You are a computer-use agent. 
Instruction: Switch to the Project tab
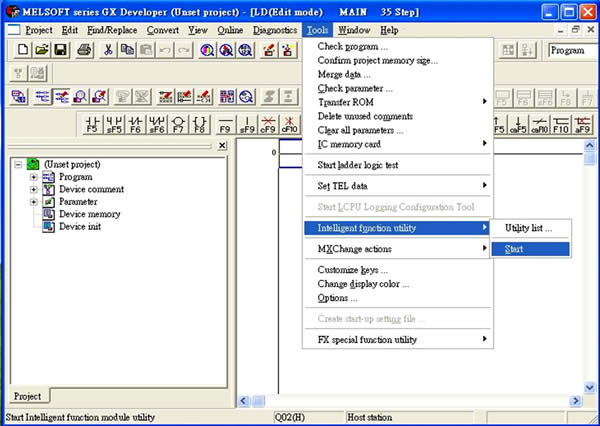pos(27,396)
